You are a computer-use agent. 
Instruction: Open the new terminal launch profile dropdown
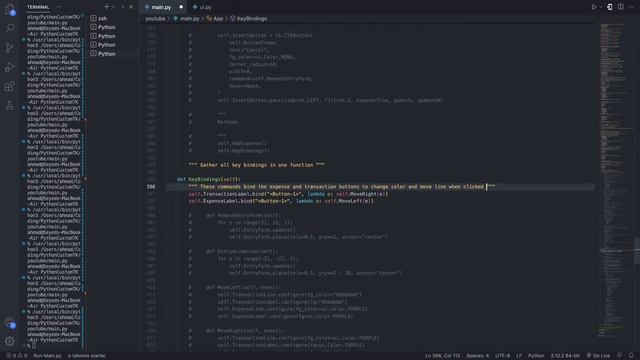point(113,7)
